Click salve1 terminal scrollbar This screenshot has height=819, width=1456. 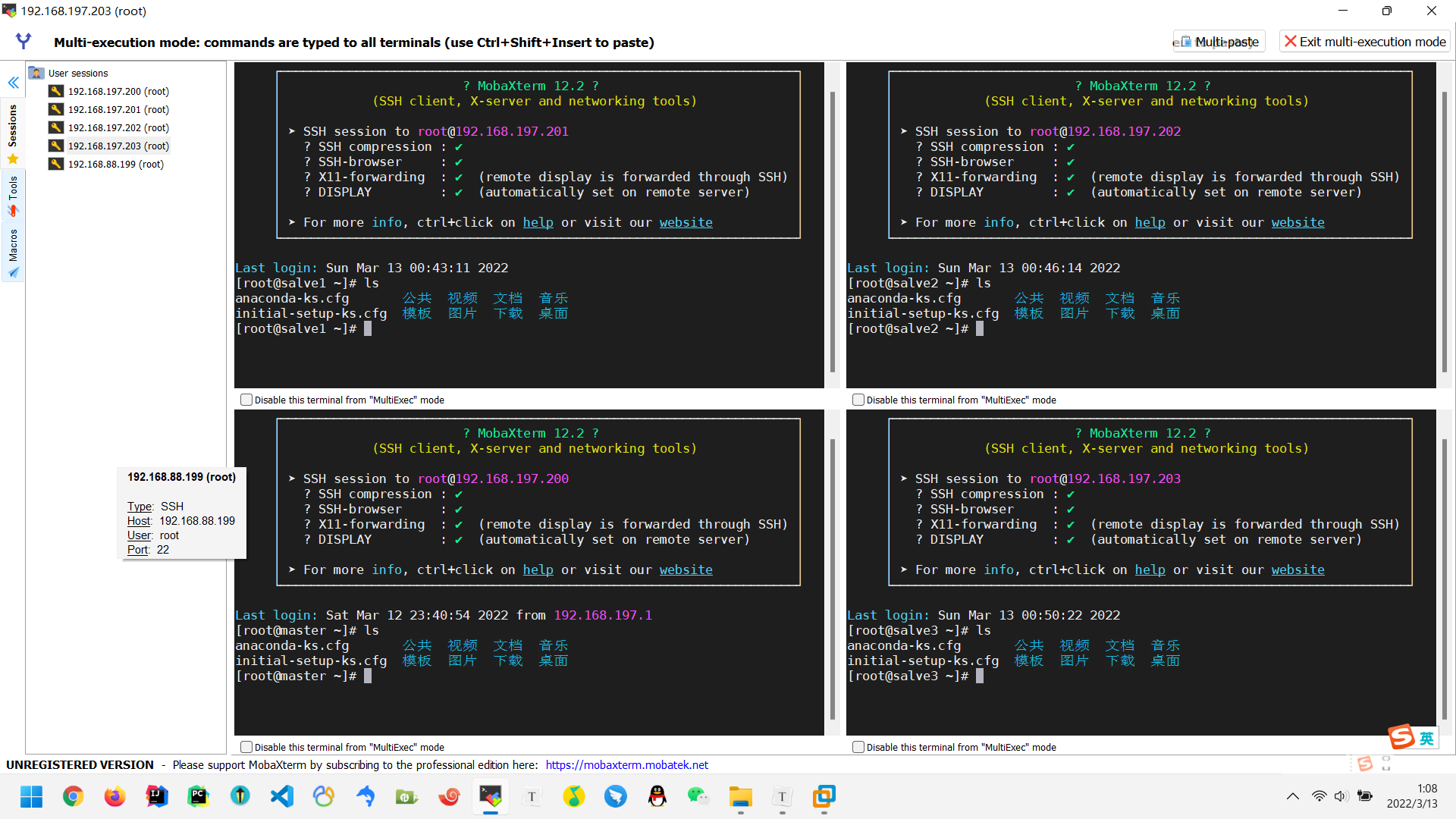coord(833,231)
